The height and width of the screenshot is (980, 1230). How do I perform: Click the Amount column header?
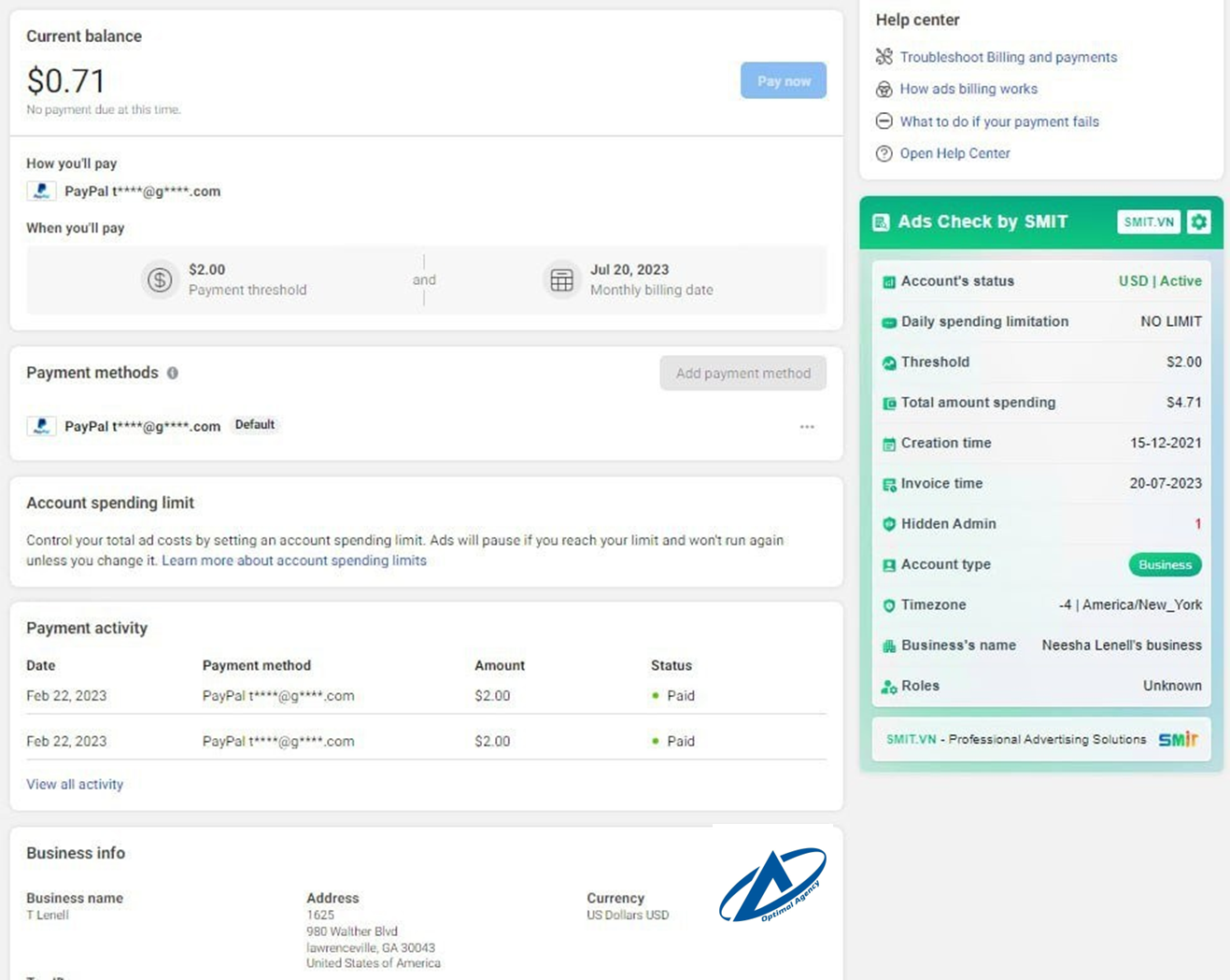500,665
